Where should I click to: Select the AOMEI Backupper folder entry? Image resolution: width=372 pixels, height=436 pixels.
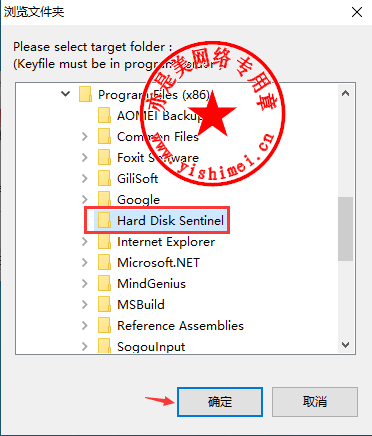click(x=151, y=115)
